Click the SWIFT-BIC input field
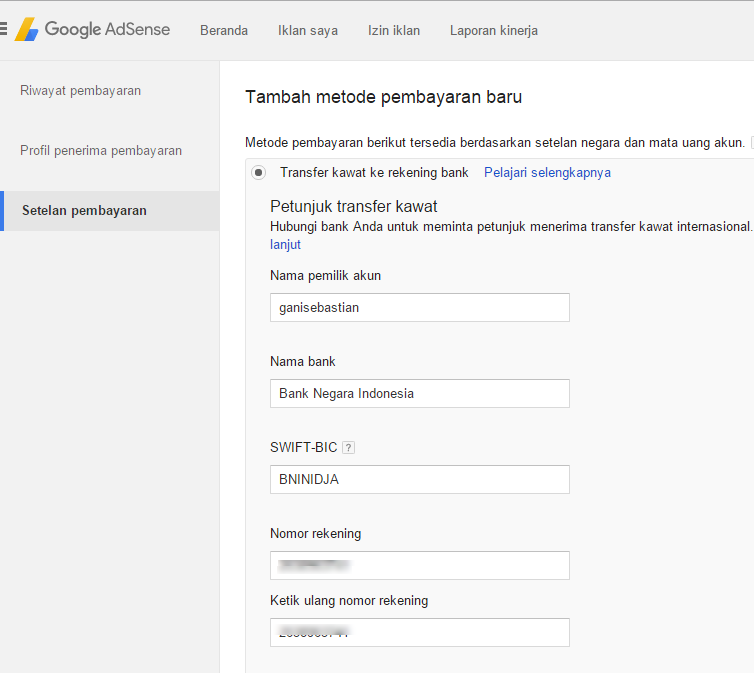The image size is (754, 673). 420,479
